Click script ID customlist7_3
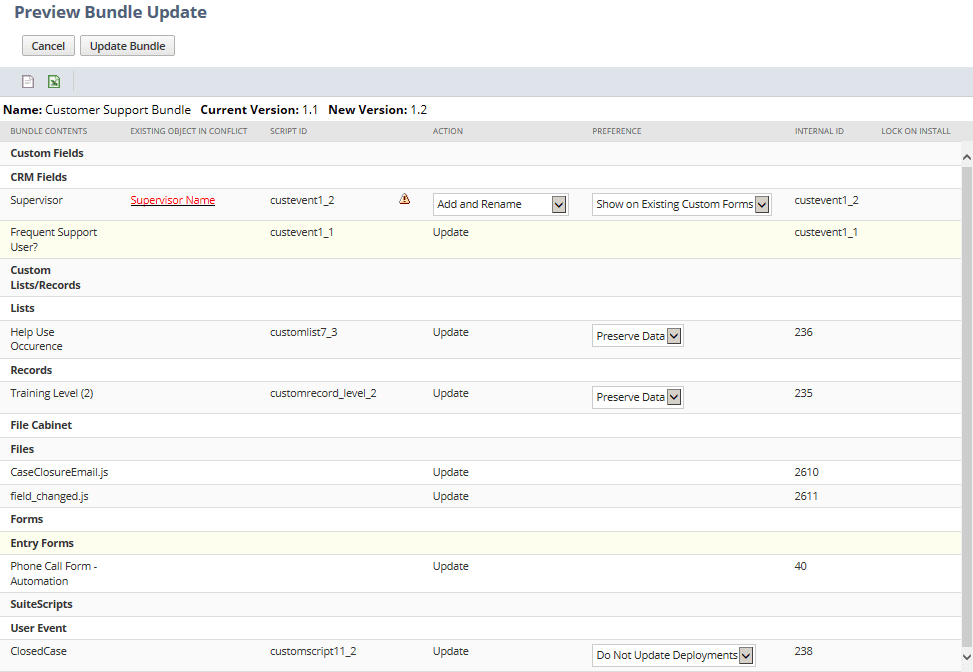This screenshot has height=672, width=973. [x=303, y=333]
